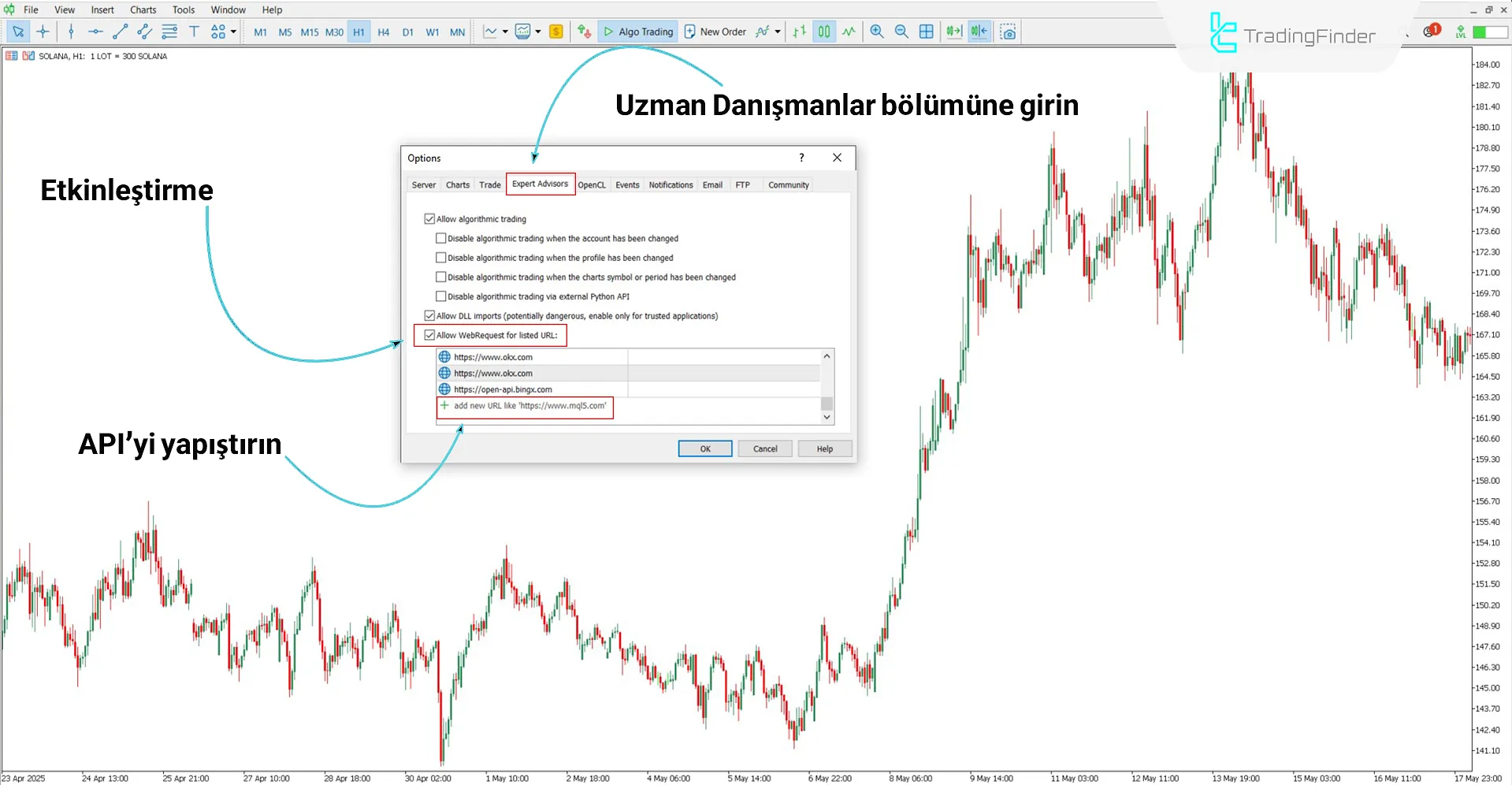
Task: Check disable trading via external Python API
Action: 441,296
